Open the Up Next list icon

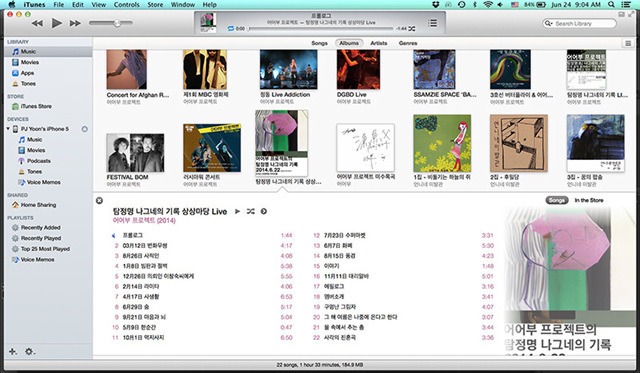click(x=433, y=23)
